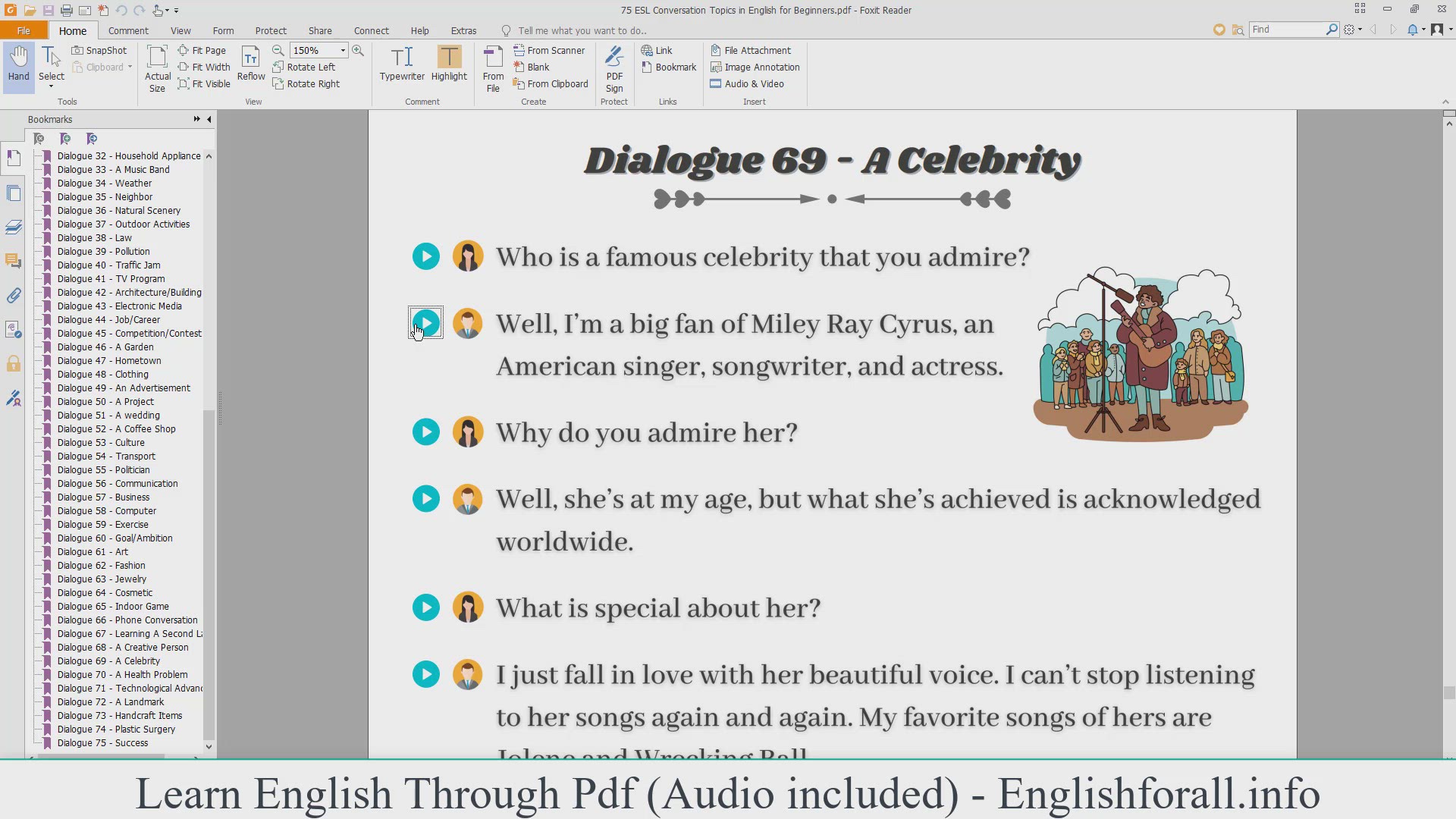Play audio for 'What is special about her?'

pos(426,607)
